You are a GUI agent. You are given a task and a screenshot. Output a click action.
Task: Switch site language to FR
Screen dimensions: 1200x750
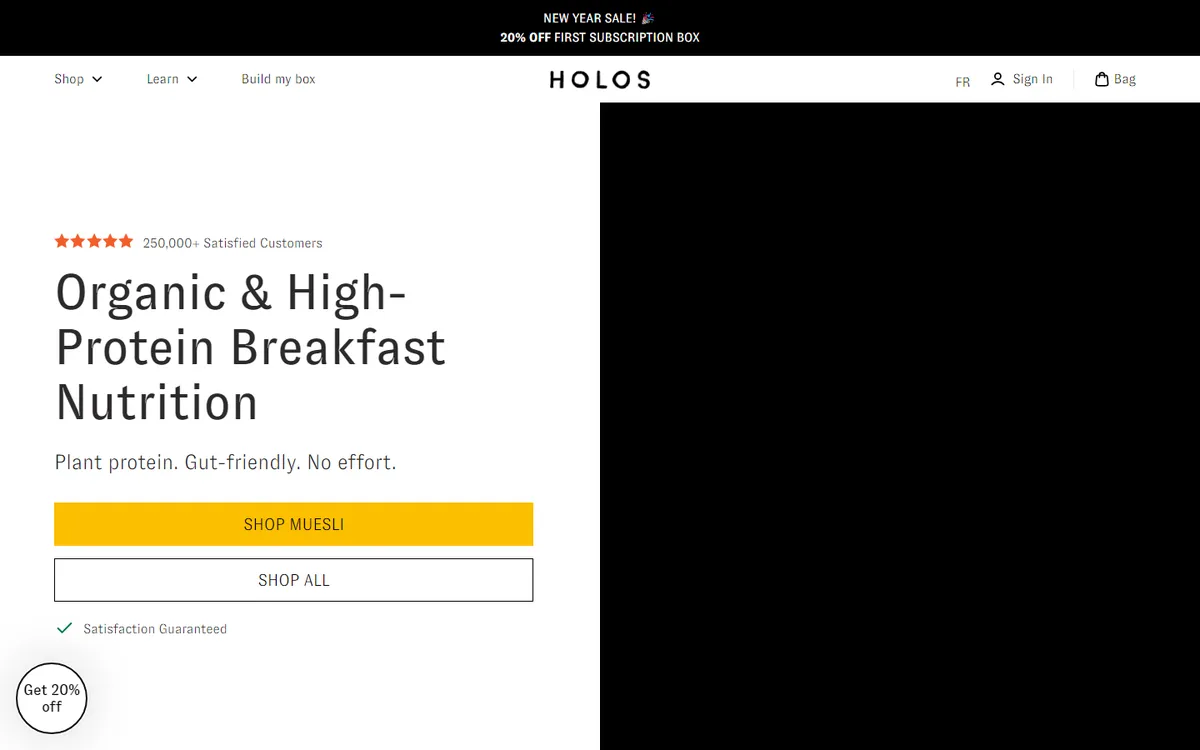coord(962,82)
